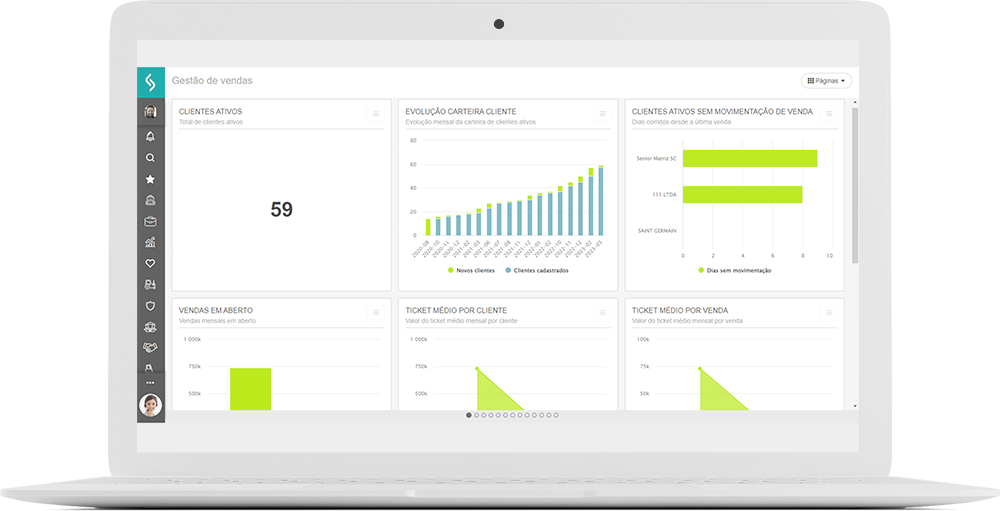Click the handshake icon in sidebar

tap(150, 347)
